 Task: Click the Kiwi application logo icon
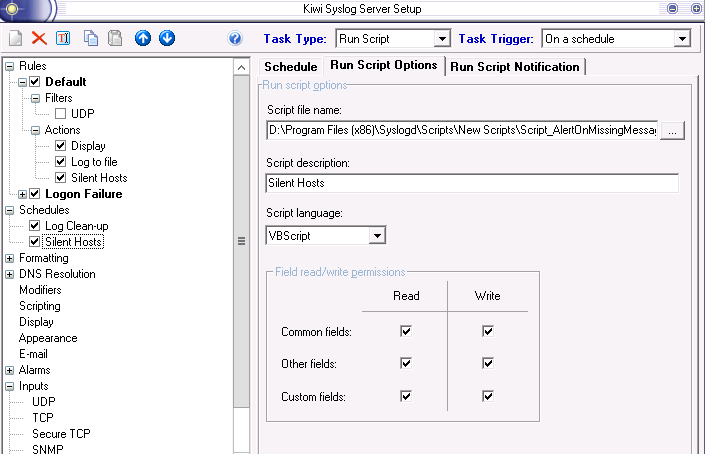click(x=12, y=9)
